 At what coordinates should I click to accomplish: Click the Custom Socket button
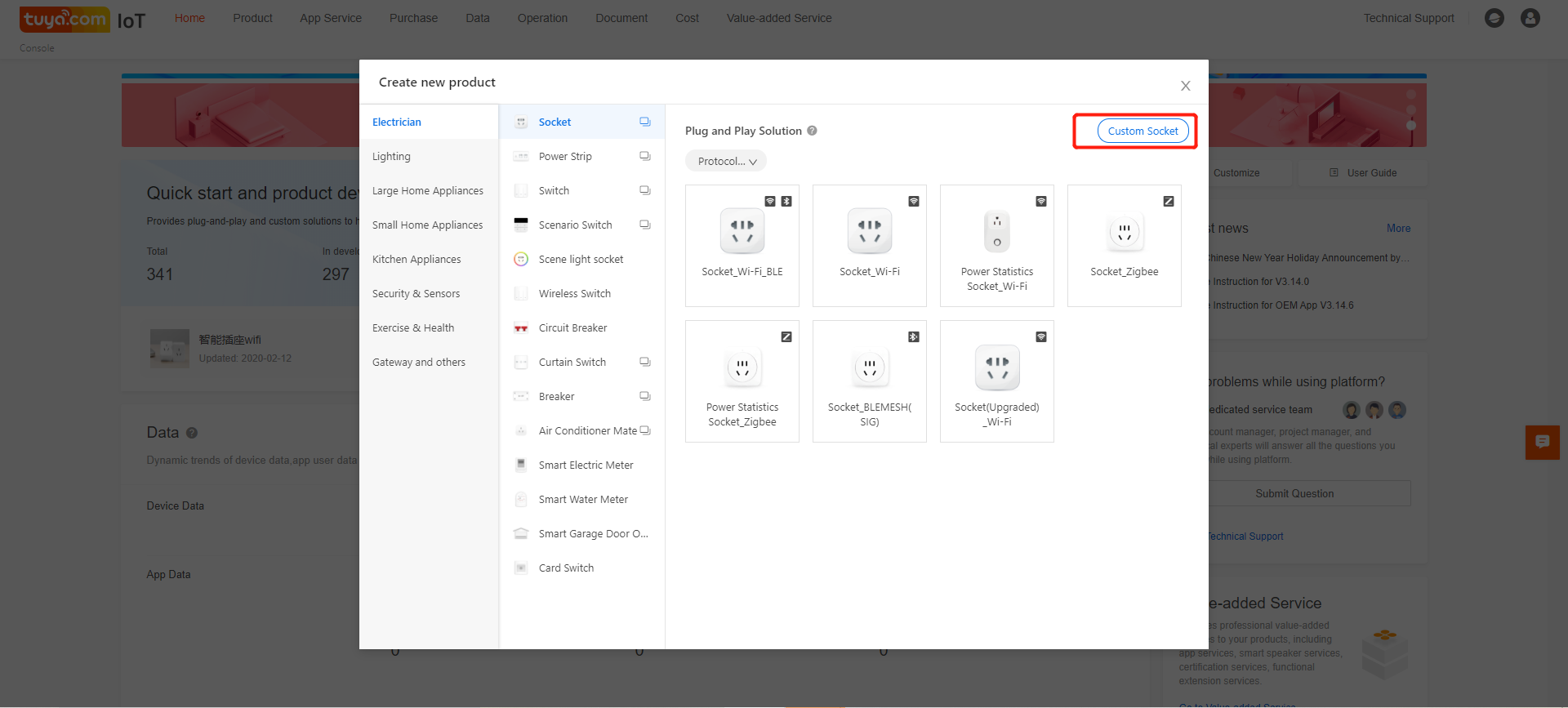pyautogui.click(x=1142, y=131)
